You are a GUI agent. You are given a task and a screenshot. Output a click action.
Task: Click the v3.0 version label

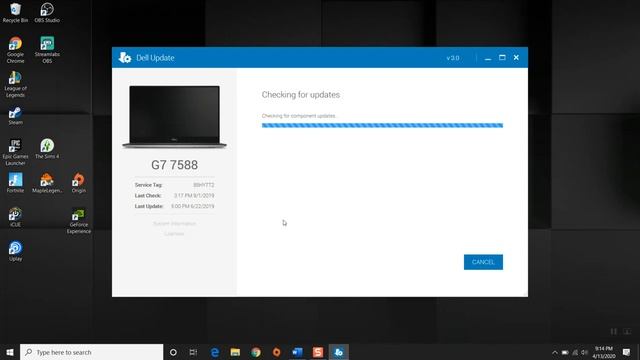point(453,58)
